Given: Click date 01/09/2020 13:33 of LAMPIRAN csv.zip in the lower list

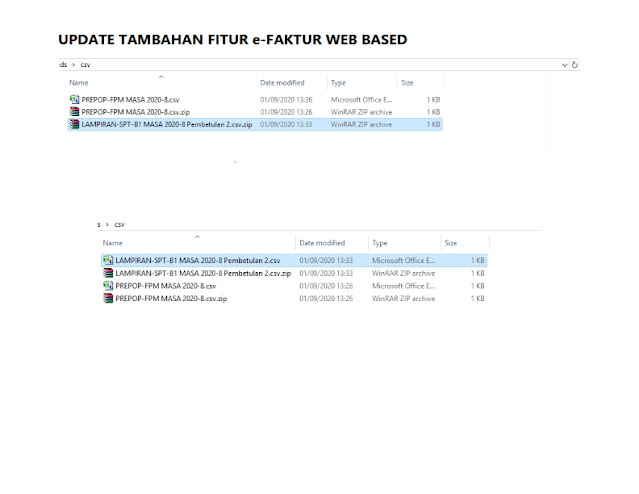Looking at the screenshot, I should pos(326,273).
